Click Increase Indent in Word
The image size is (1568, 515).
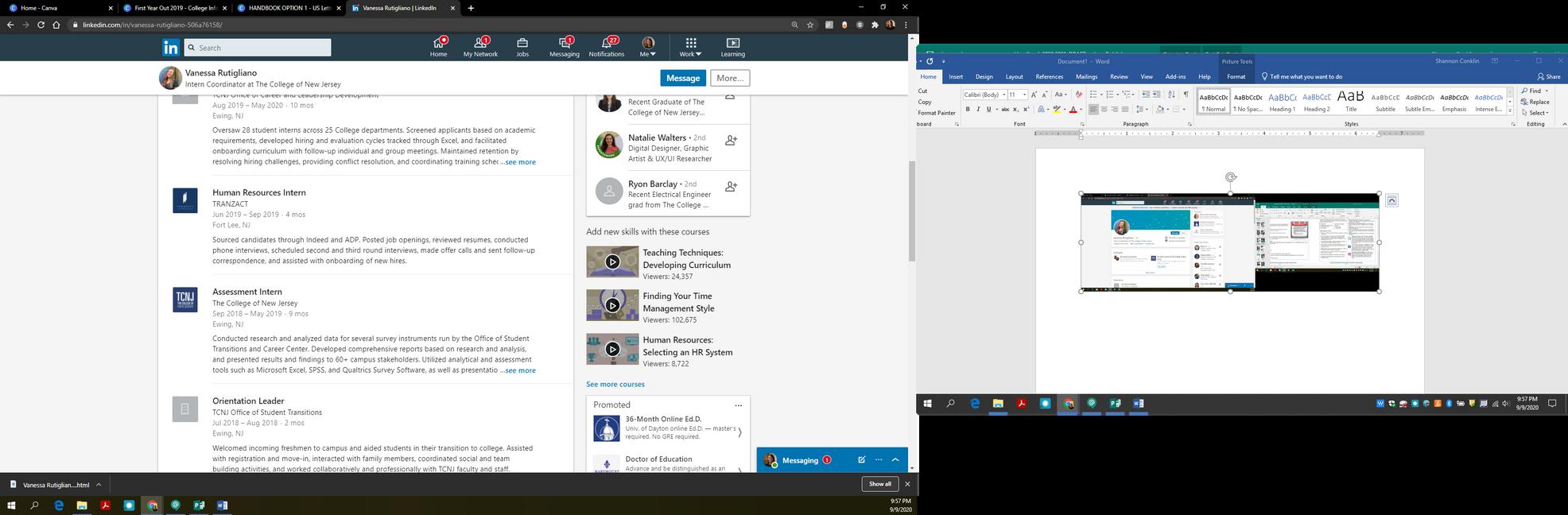(1156, 95)
